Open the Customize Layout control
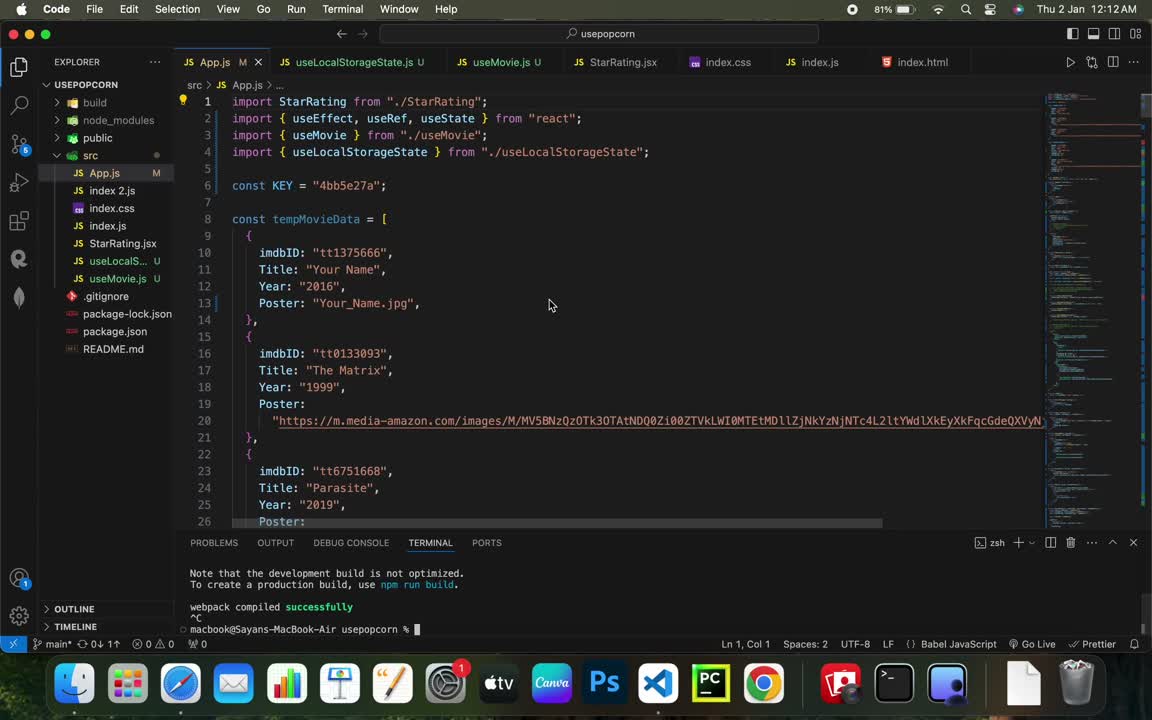Viewport: 1152px width, 720px height. pyautogui.click(x=1136, y=34)
